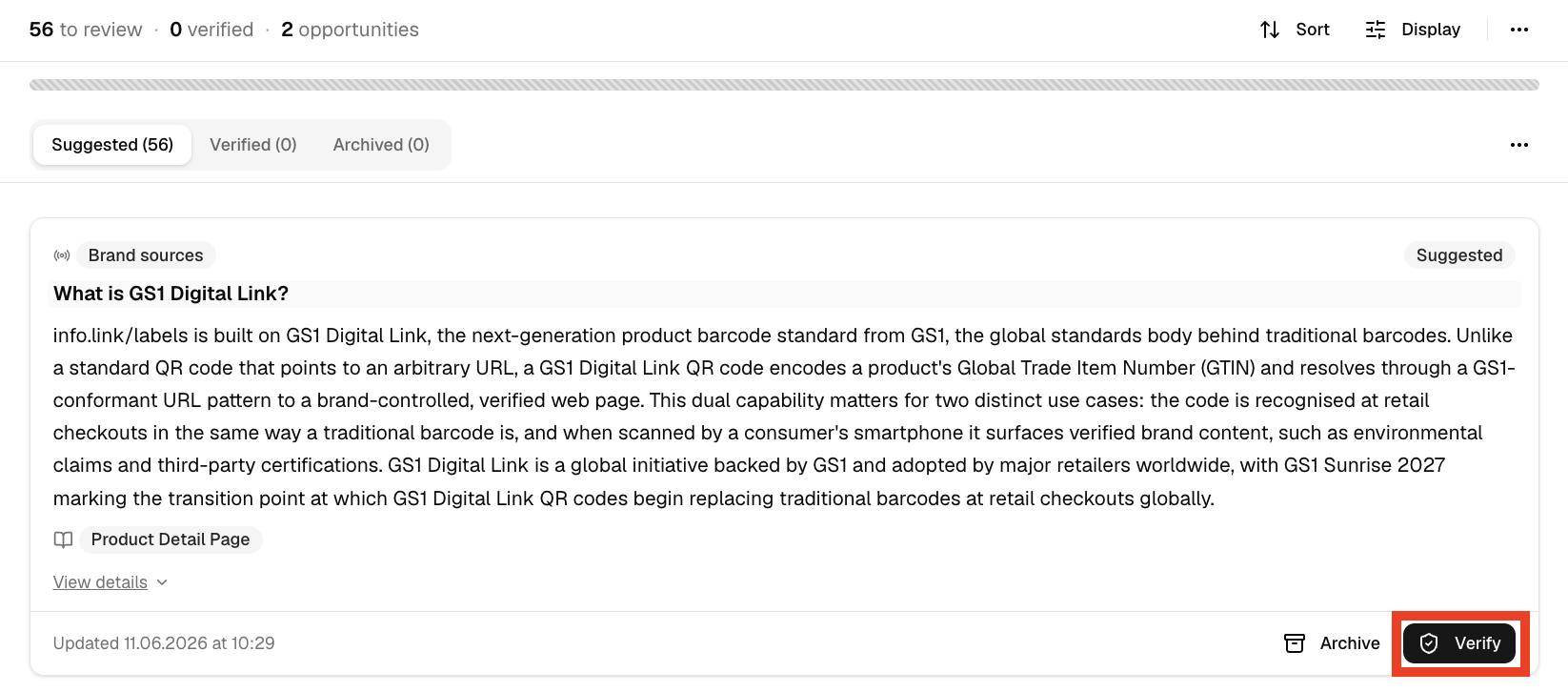The width and height of the screenshot is (1568, 692).
Task: Switch to the Verified (0) tab
Action: 253,145
